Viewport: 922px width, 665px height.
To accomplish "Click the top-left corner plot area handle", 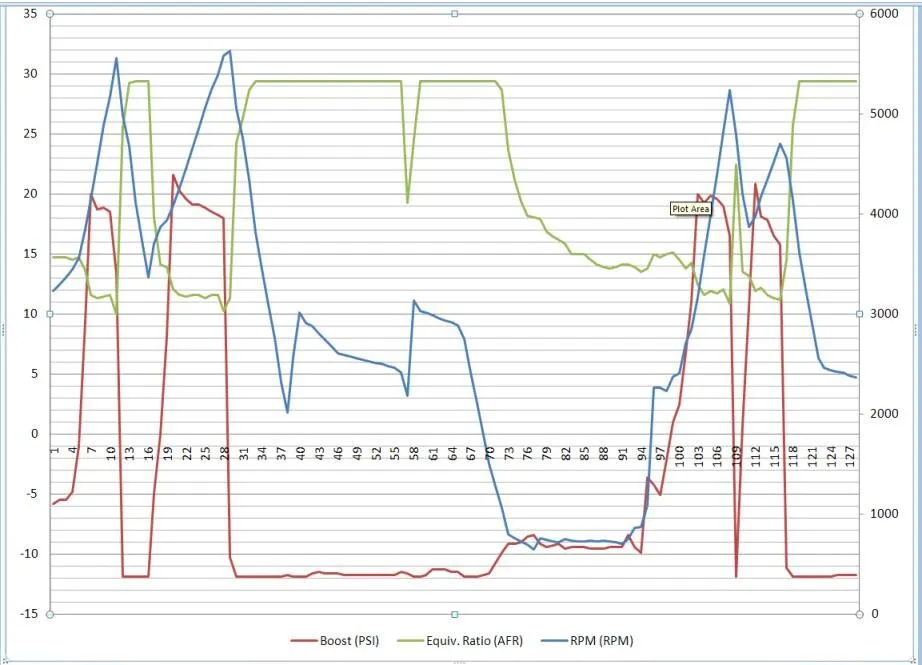I will tap(50, 14).
